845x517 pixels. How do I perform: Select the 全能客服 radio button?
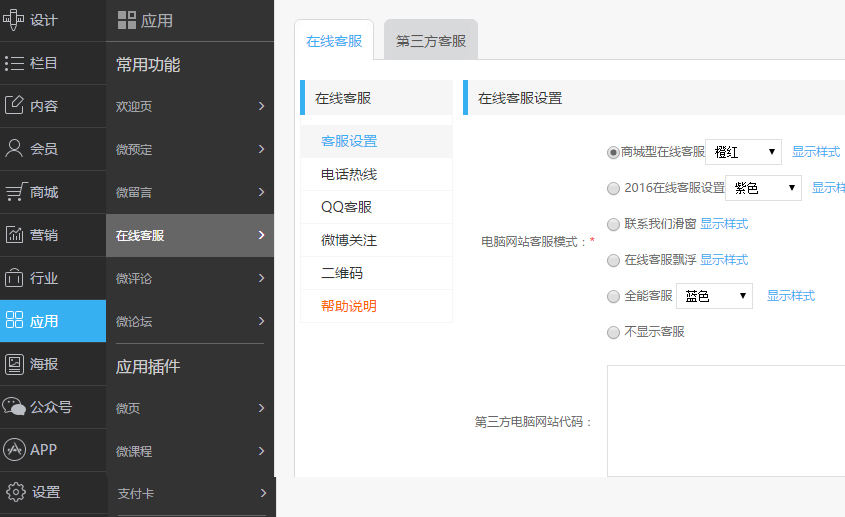click(x=613, y=296)
